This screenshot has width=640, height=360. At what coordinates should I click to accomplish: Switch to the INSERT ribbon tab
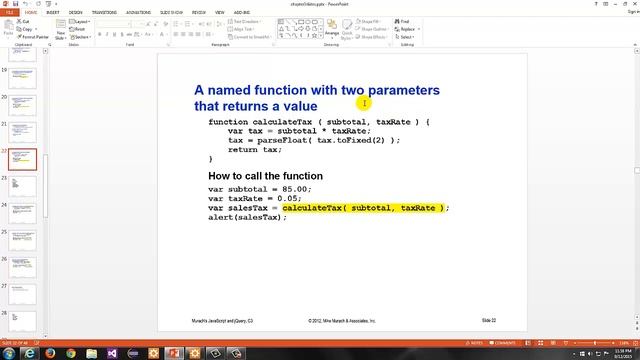[53, 13]
